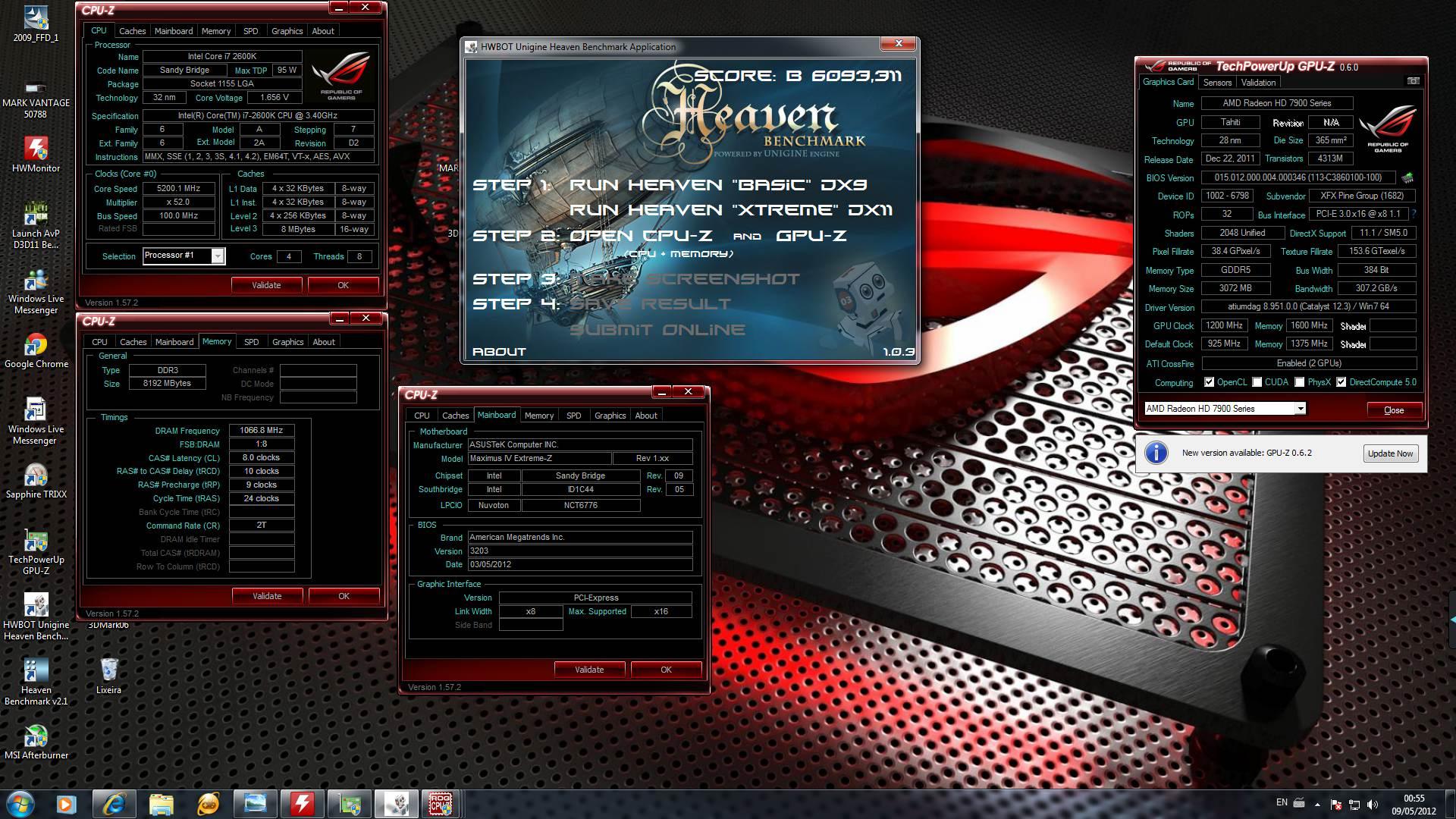This screenshot has height=819, width=1456.
Task: Open the upper Windows Live Messenger icon
Action: pos(36,290)
